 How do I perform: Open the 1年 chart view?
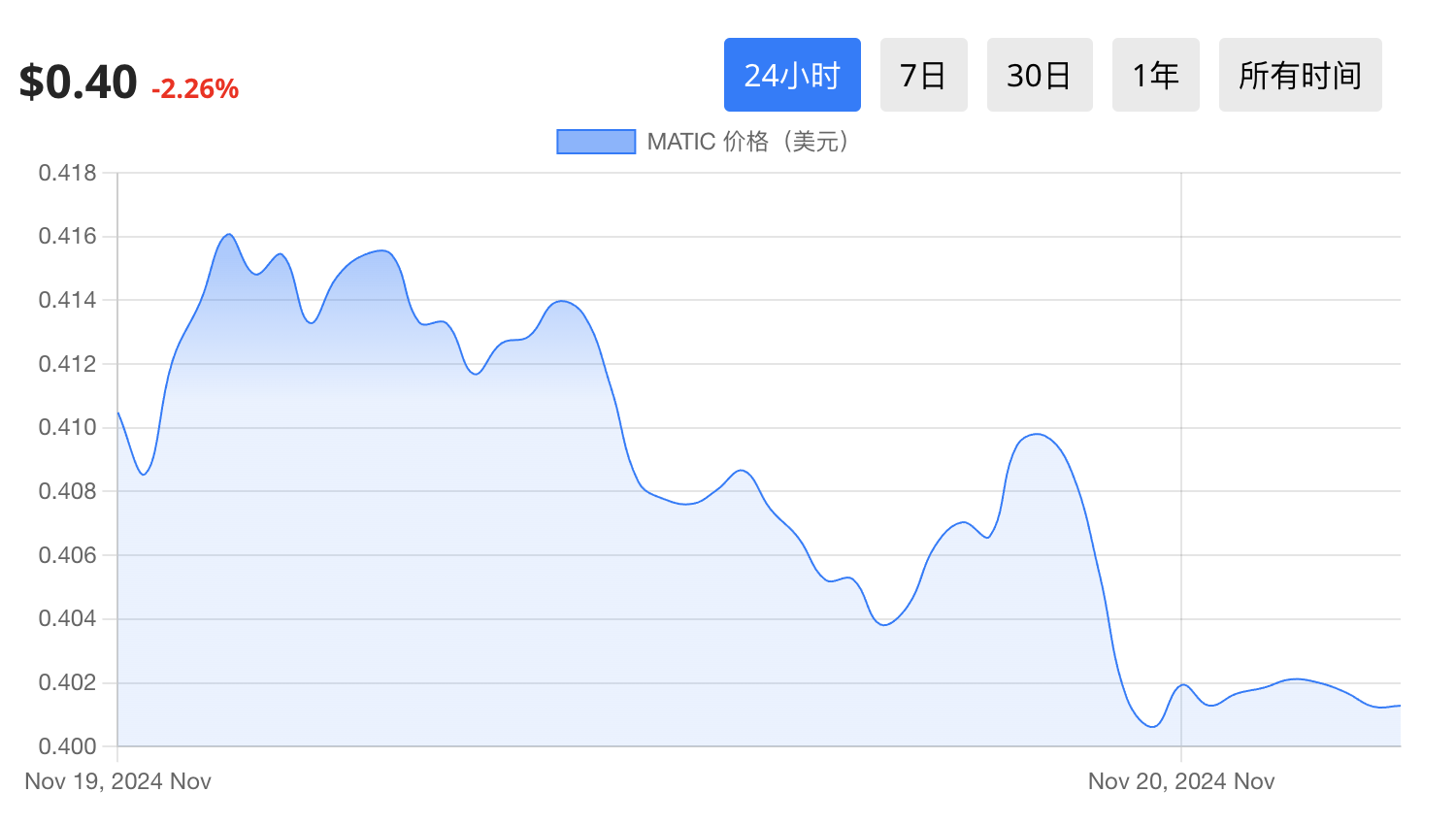click(1155, 75)
